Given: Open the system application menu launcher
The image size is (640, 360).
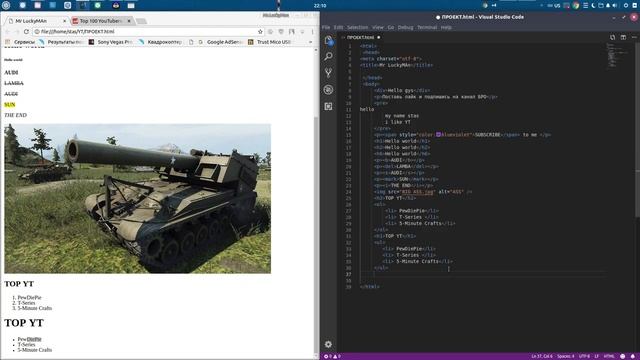Looking at the screenshot, I should 6,5.
